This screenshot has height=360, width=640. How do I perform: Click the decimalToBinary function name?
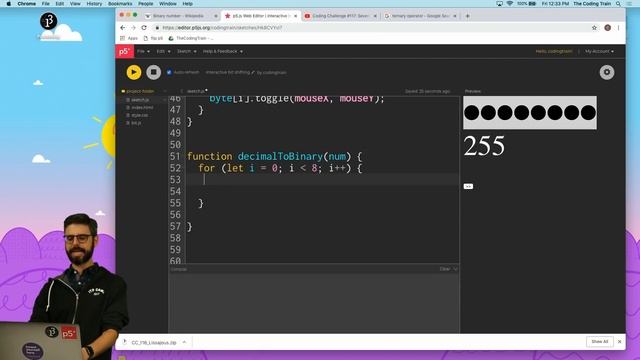(280, 156)
